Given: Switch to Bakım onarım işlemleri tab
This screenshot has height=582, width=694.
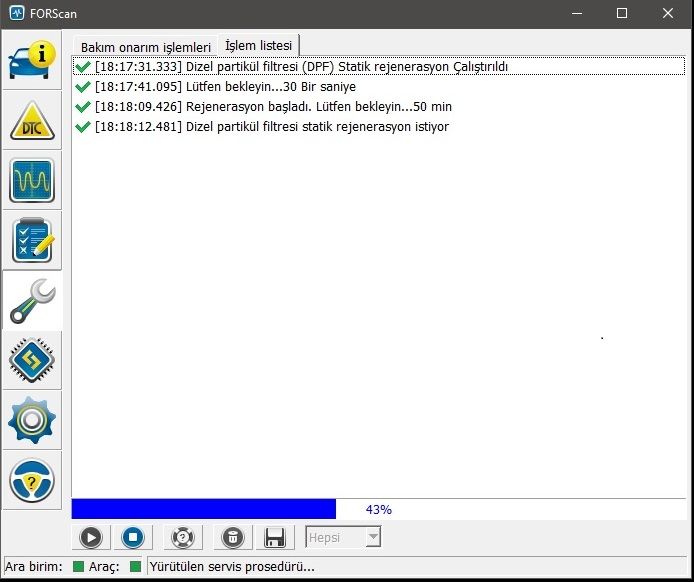Looking at the screenshot, I should pos(146,47).
